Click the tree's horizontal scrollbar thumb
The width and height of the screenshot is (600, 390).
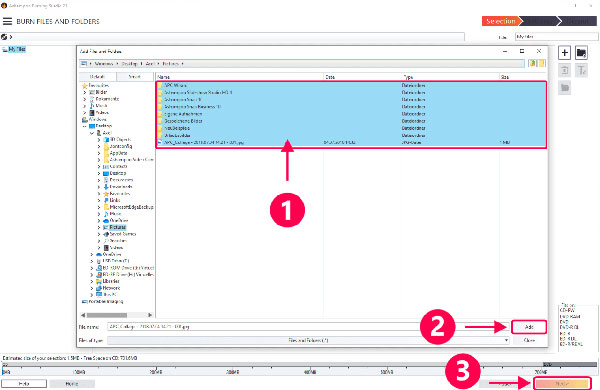click(106, 315)
